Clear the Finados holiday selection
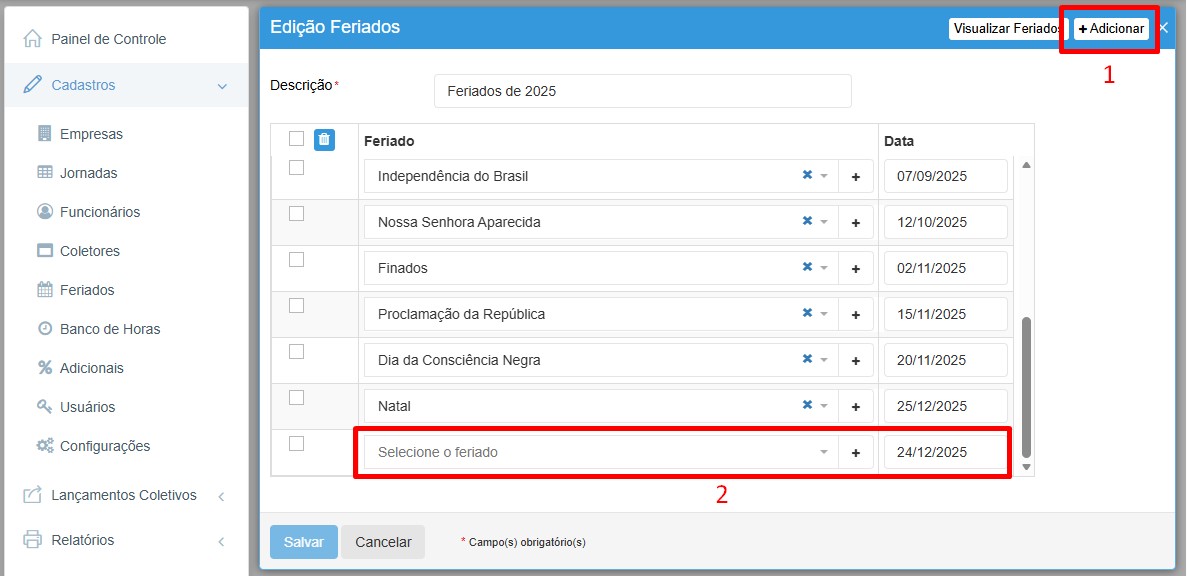Viewport: 1187px width, 576px height. pos(807,268)
